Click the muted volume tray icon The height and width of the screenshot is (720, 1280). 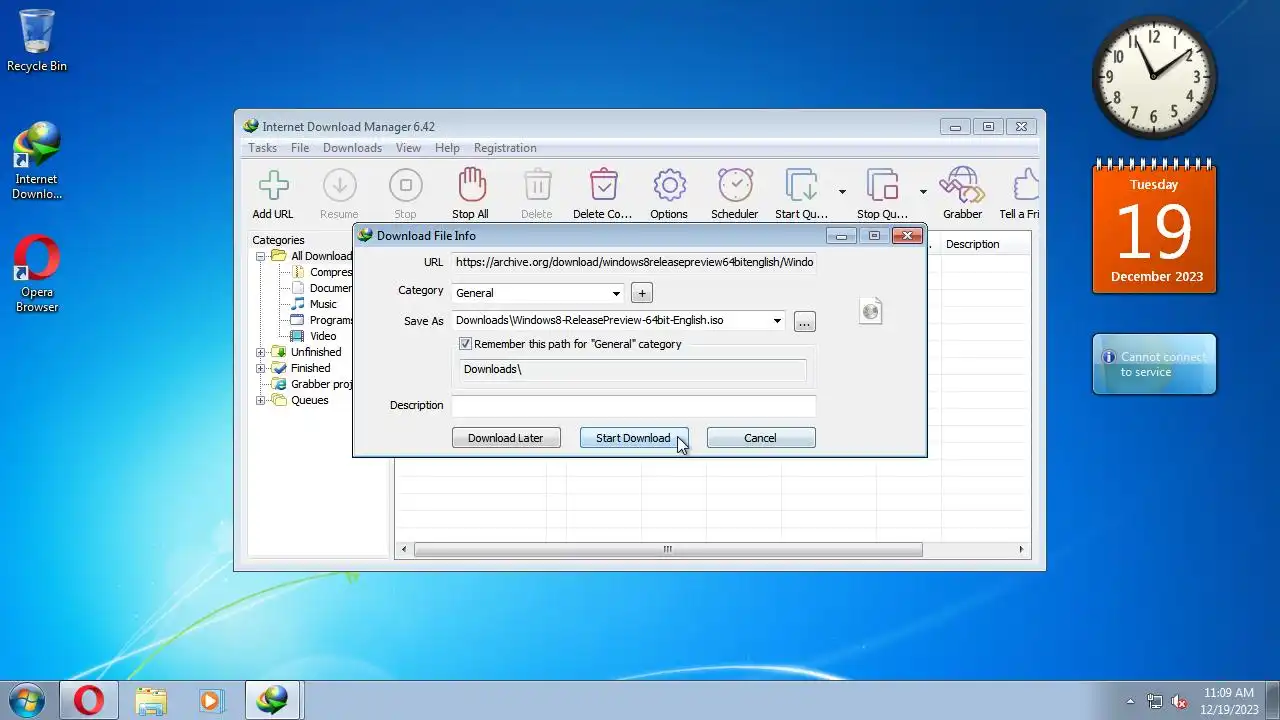[x=1179, y=701]
